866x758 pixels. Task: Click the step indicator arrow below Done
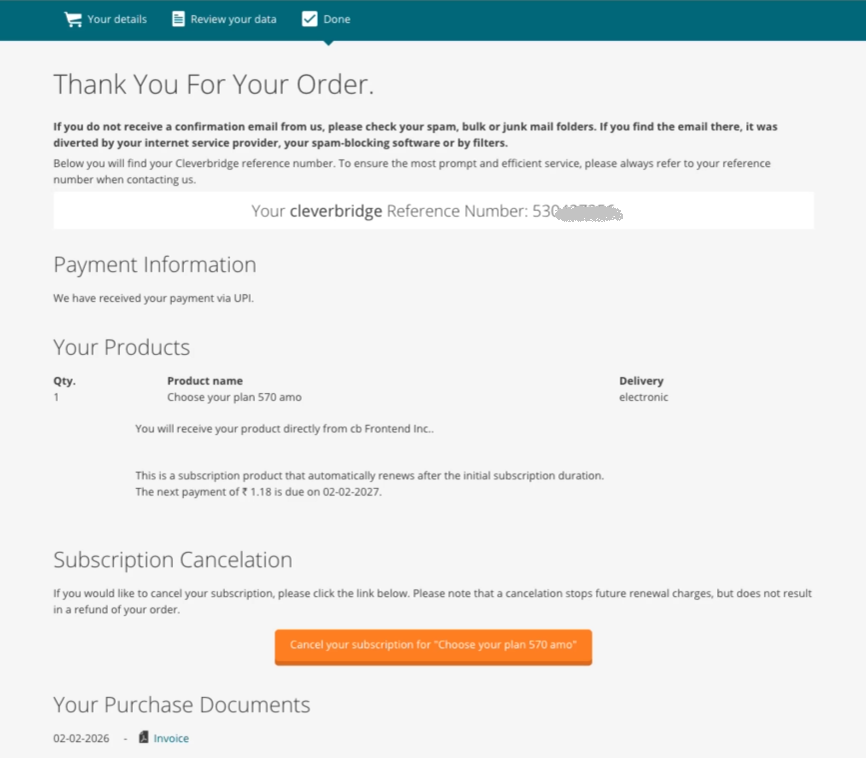328,42
